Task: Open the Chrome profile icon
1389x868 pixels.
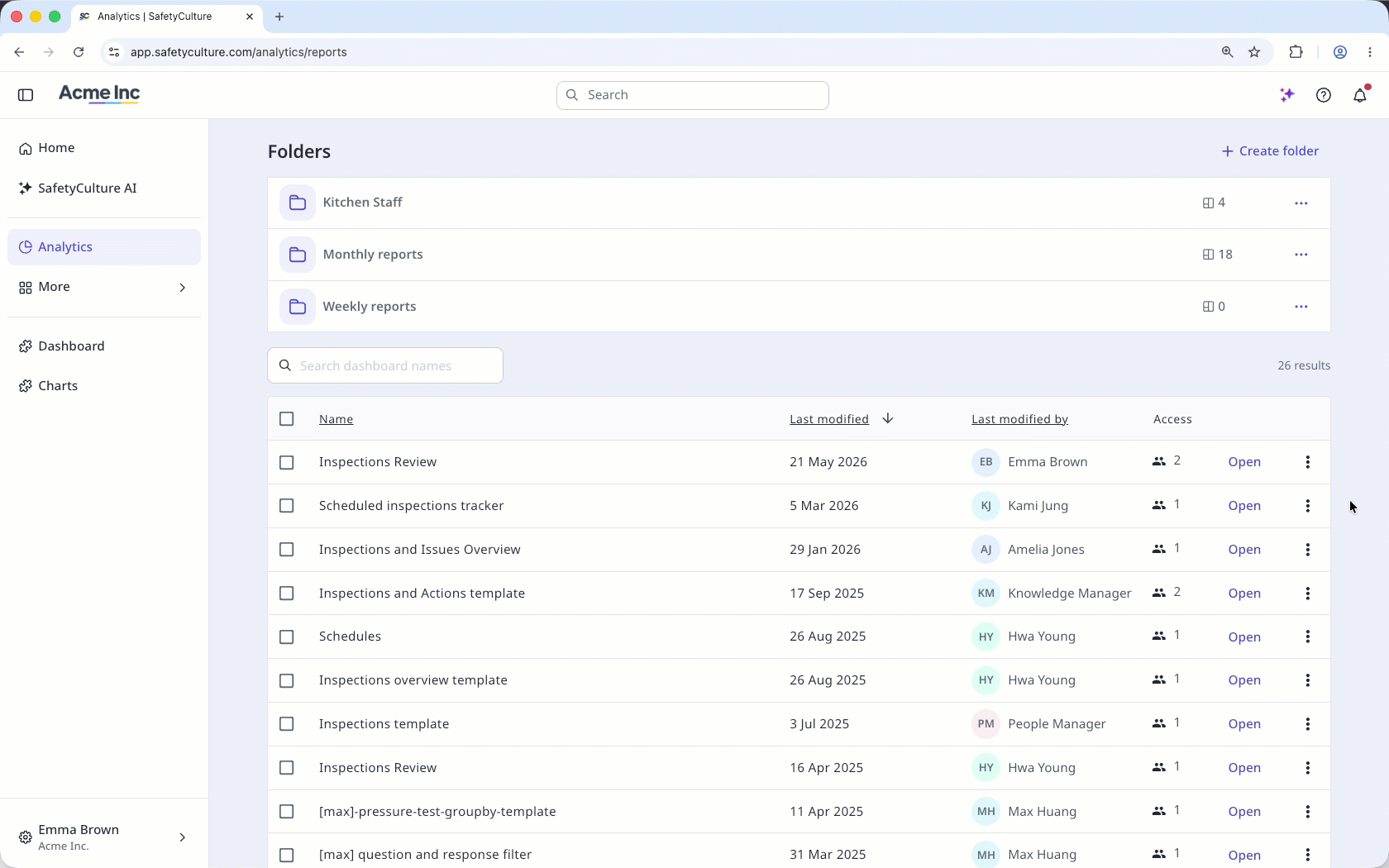Action: (x=1340, y=52)
